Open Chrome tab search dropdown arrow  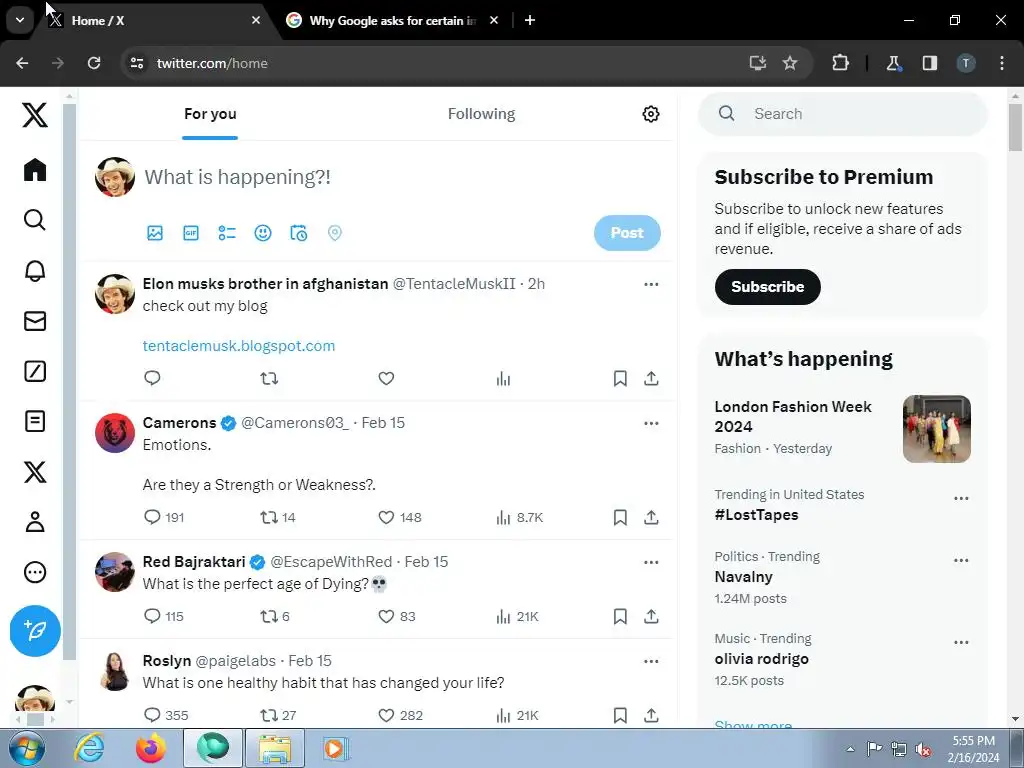pyautogui.click(x=20, y=20)
